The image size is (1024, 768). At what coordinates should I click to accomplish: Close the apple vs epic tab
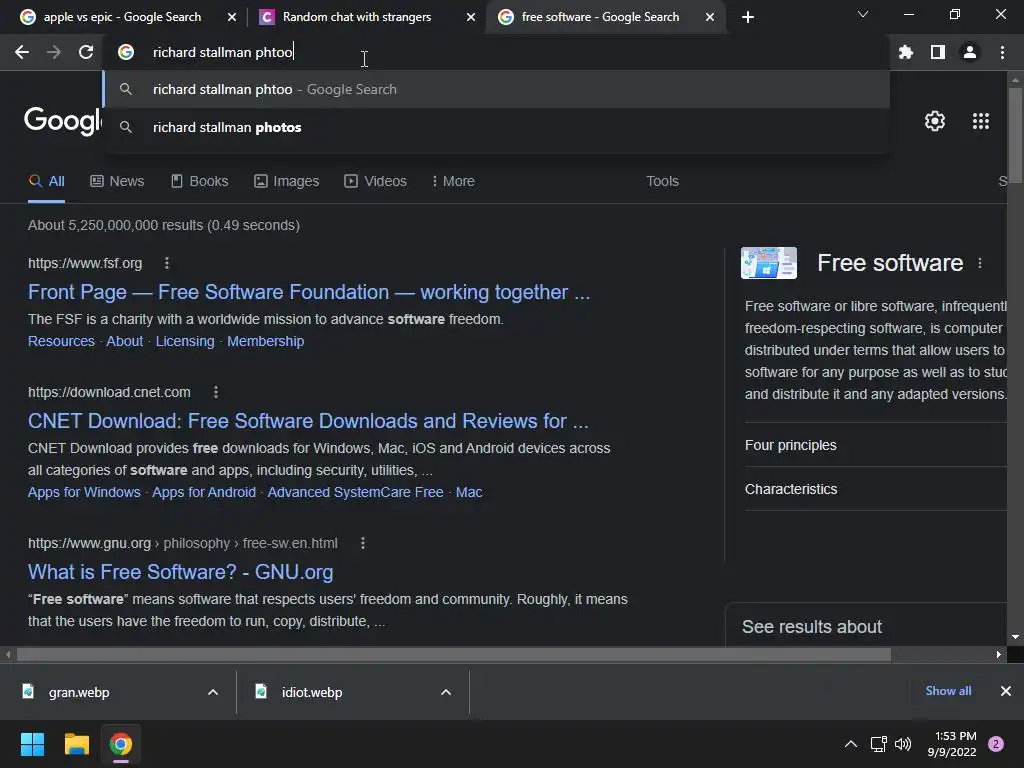(x=232, y=17)
